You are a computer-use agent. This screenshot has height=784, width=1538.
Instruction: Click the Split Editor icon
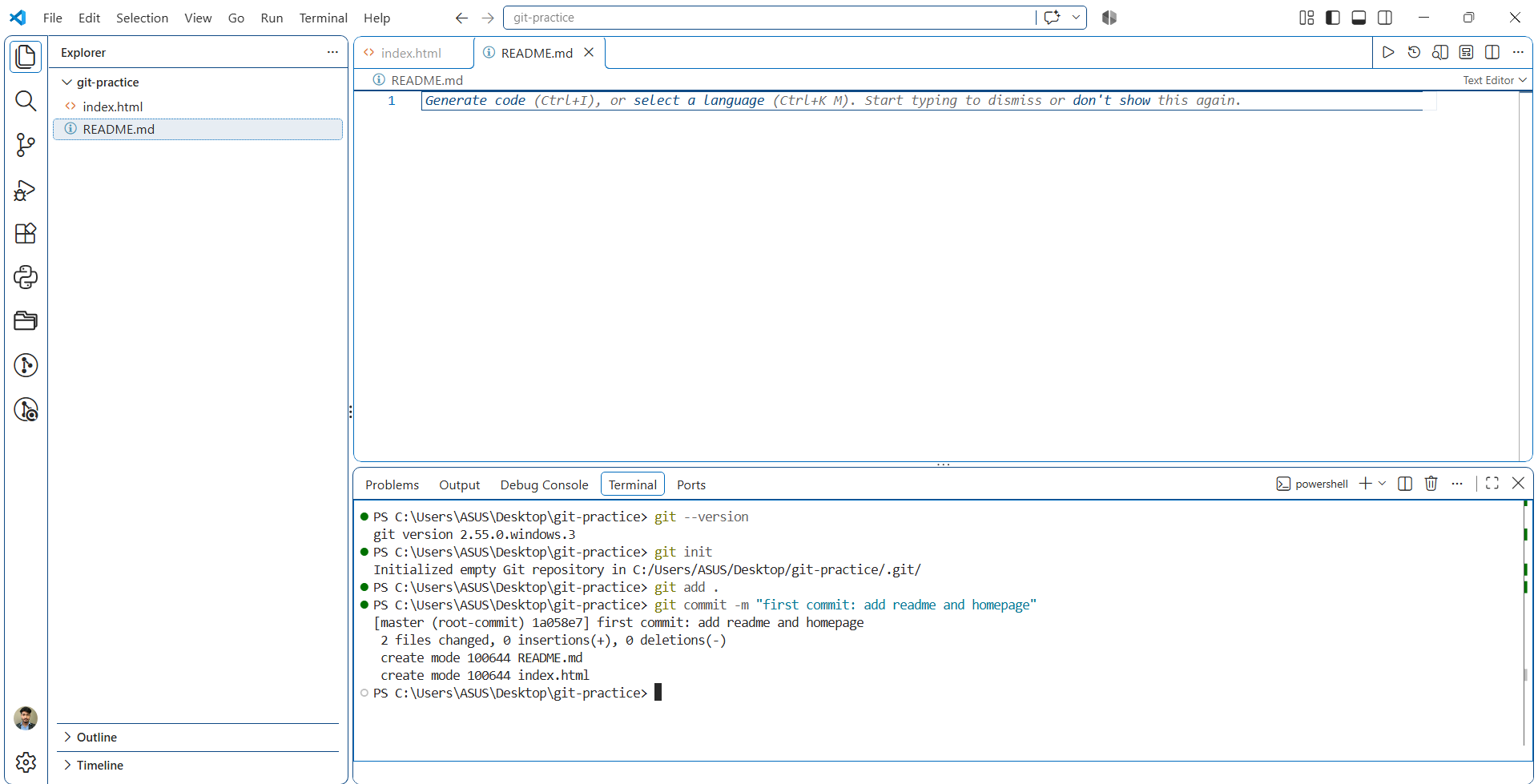tap(1492, 52)
